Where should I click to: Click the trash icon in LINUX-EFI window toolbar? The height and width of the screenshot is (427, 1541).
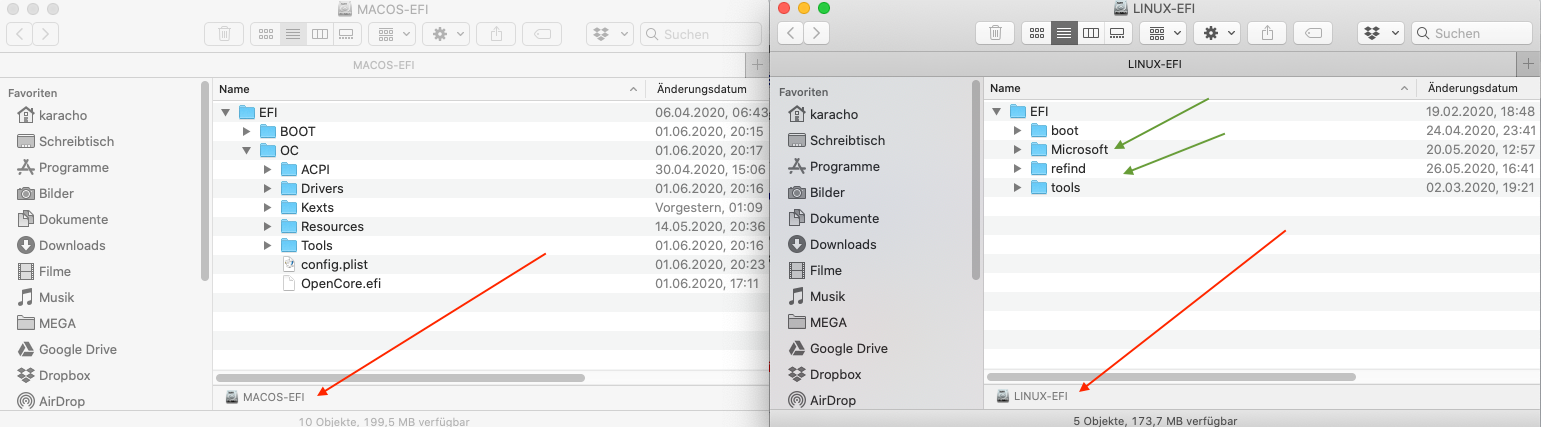pyautogui.click(x=995, y=33)
